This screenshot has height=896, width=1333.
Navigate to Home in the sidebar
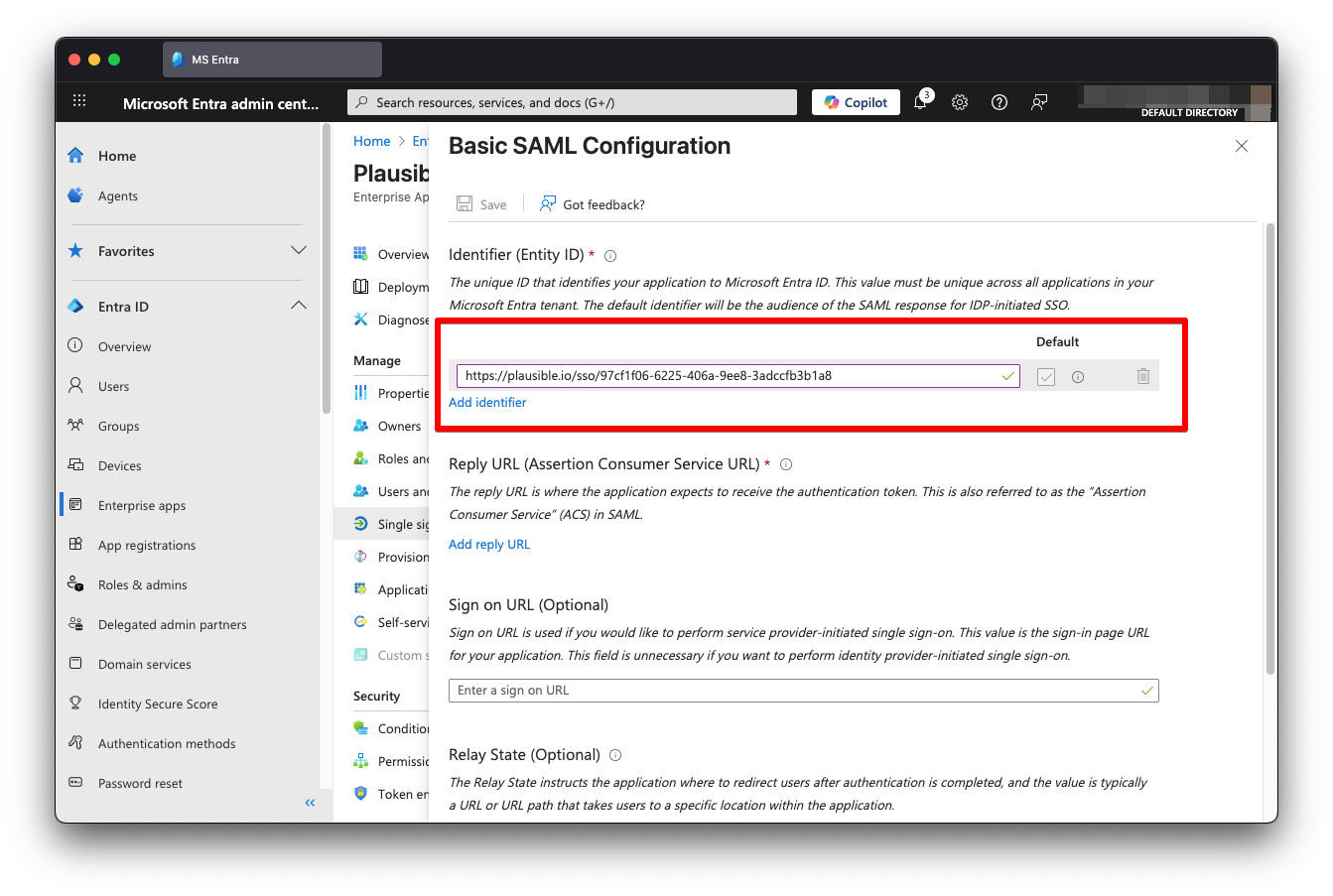pos(116,156)
